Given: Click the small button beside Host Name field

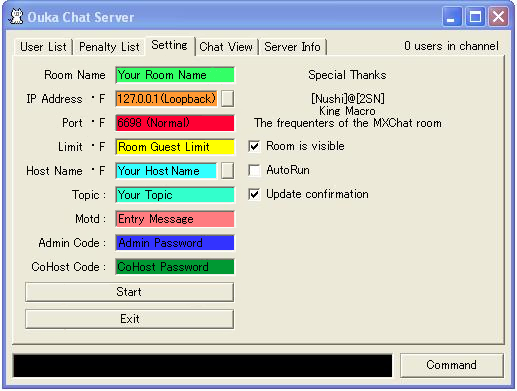Looking at the screenshot, I should point(227,171).
